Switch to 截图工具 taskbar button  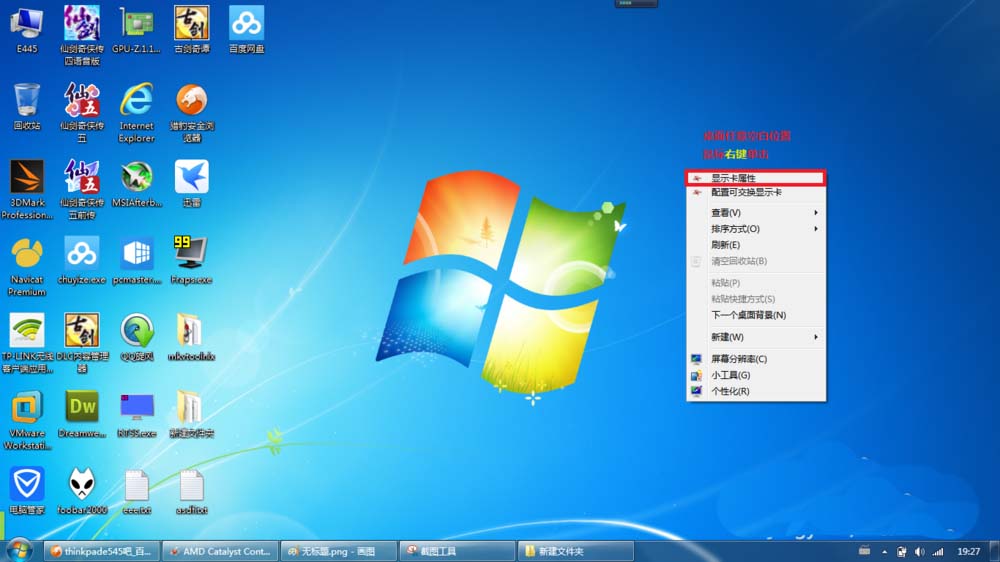(x=457, y=551)
